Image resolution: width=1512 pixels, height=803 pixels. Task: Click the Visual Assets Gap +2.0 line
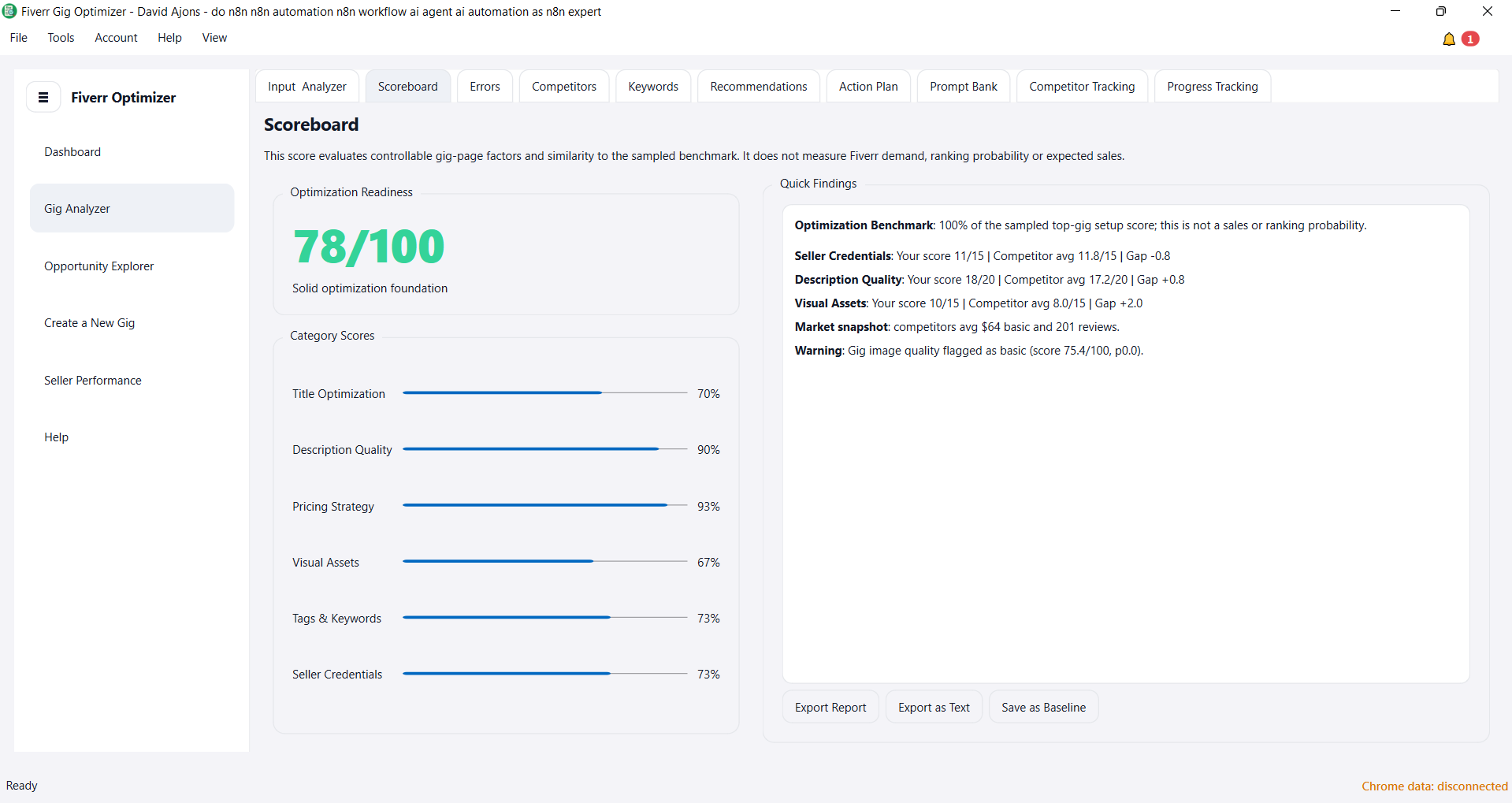[968, 303]
